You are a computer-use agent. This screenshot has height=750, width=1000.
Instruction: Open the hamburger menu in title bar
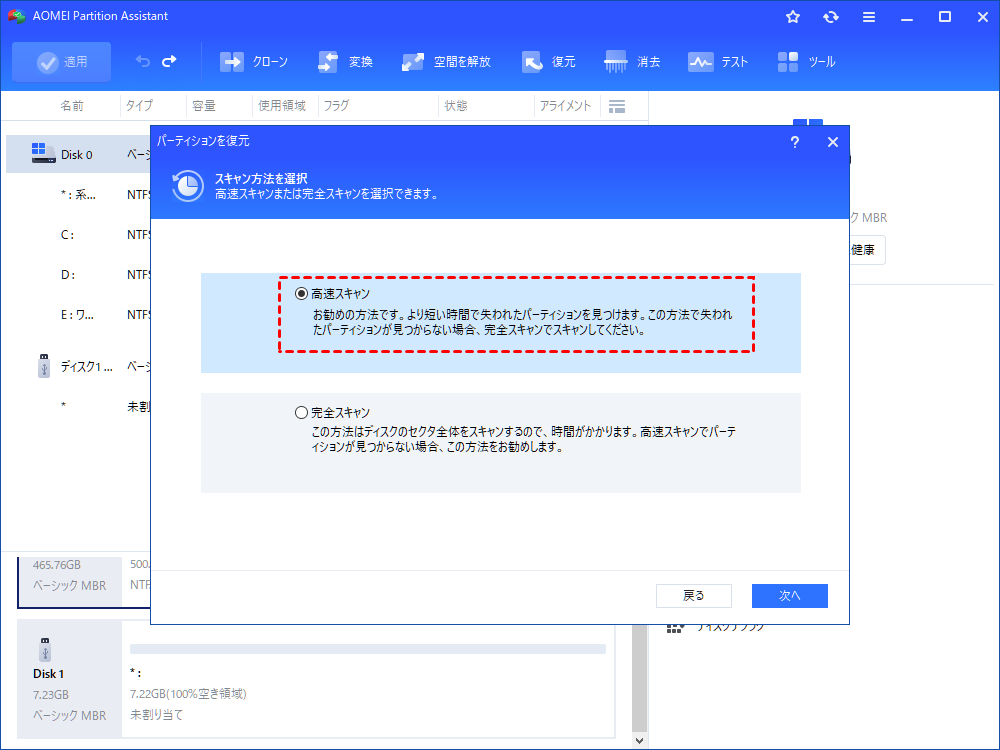pyautogui.click(x=869, y=17)
